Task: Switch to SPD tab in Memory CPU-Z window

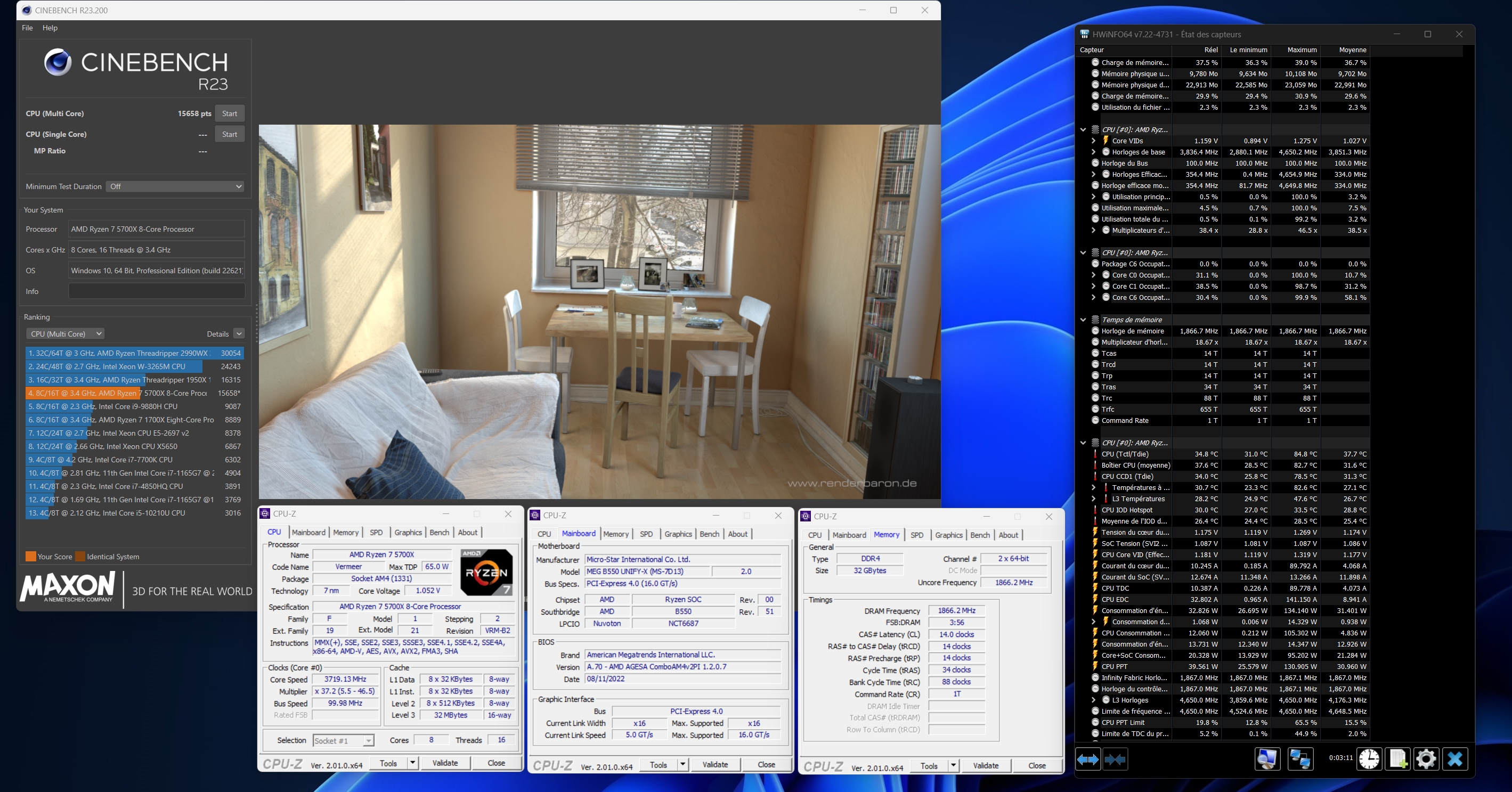Action: click(916, 535)
